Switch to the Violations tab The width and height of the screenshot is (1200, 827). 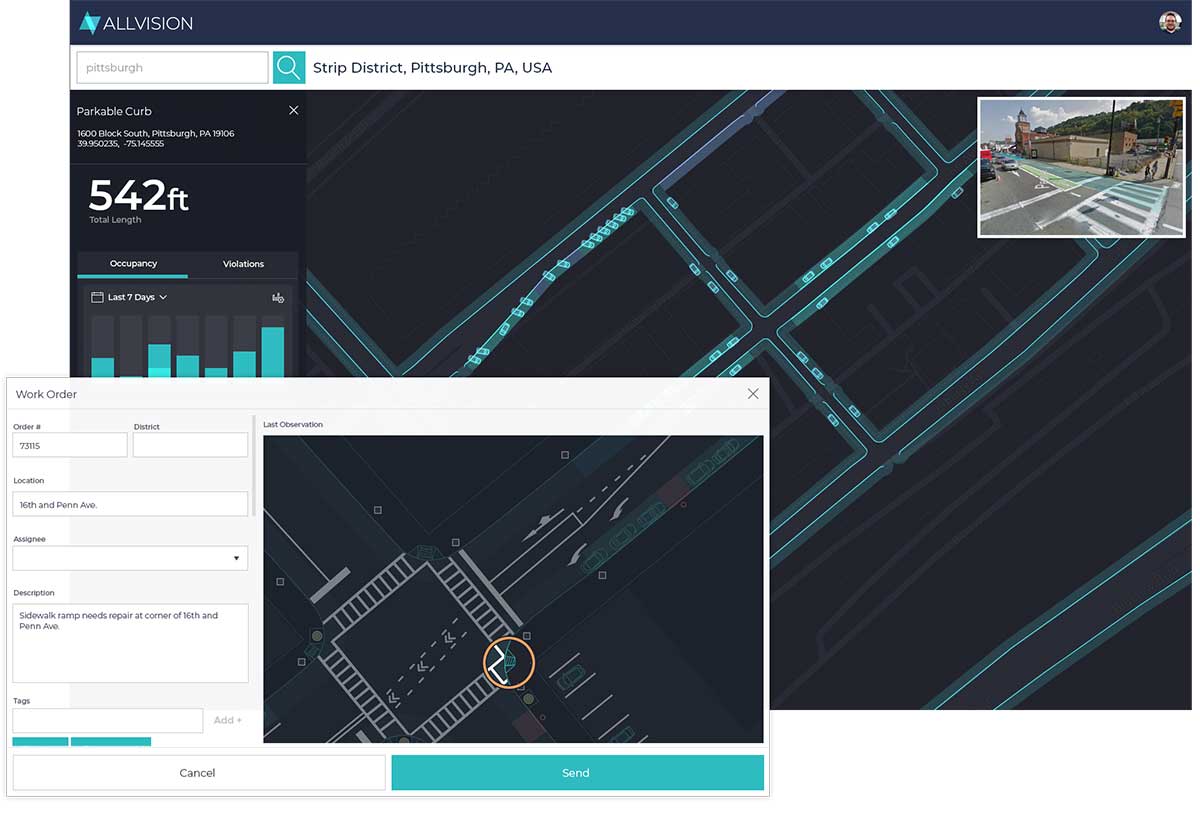243,264
